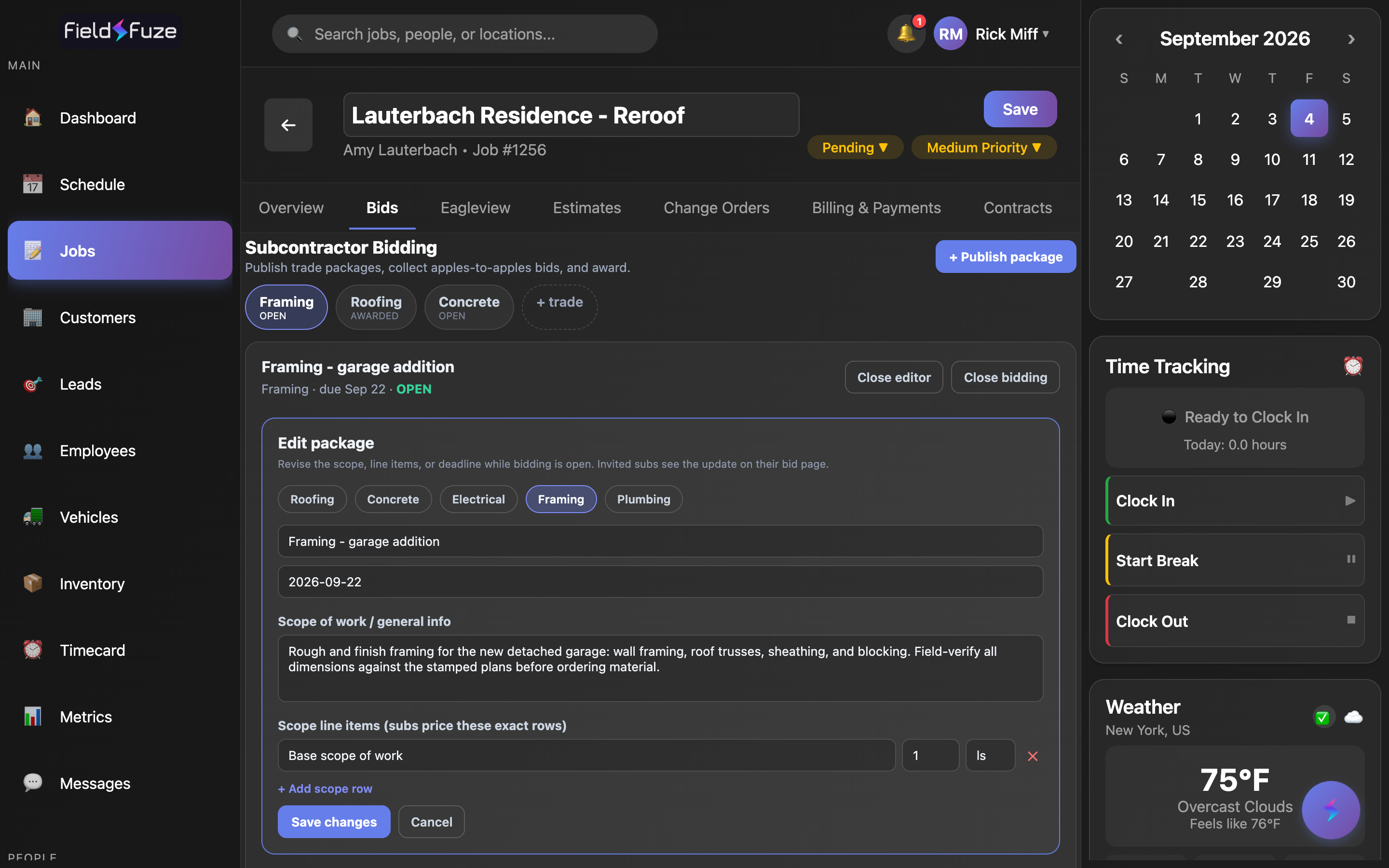This screenshot has height=868, width=1389.
Task: Switch to the Eagleview tab
Action: (x=475, y=208)
